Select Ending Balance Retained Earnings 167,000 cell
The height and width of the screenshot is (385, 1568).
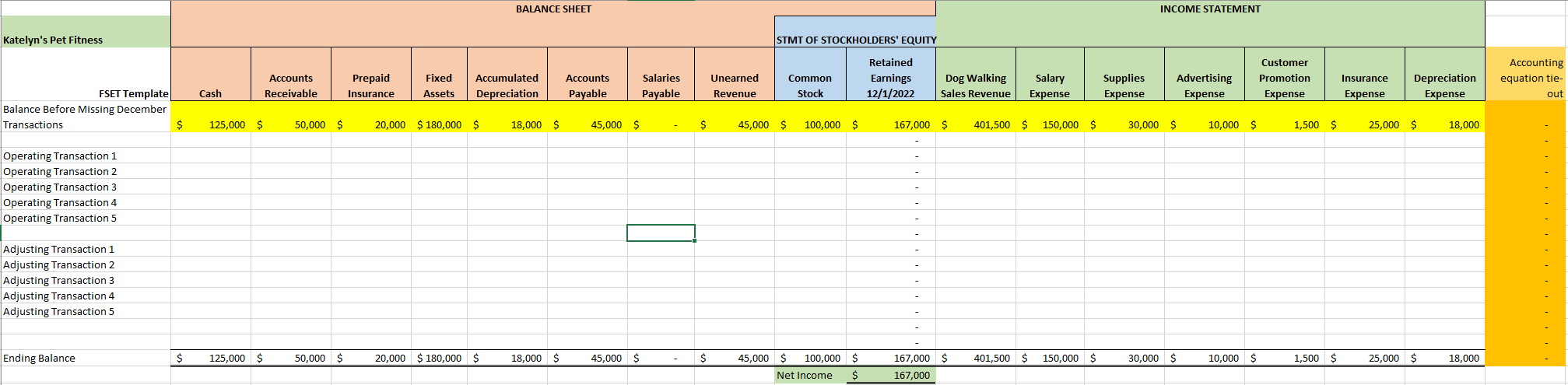[891, 358]
